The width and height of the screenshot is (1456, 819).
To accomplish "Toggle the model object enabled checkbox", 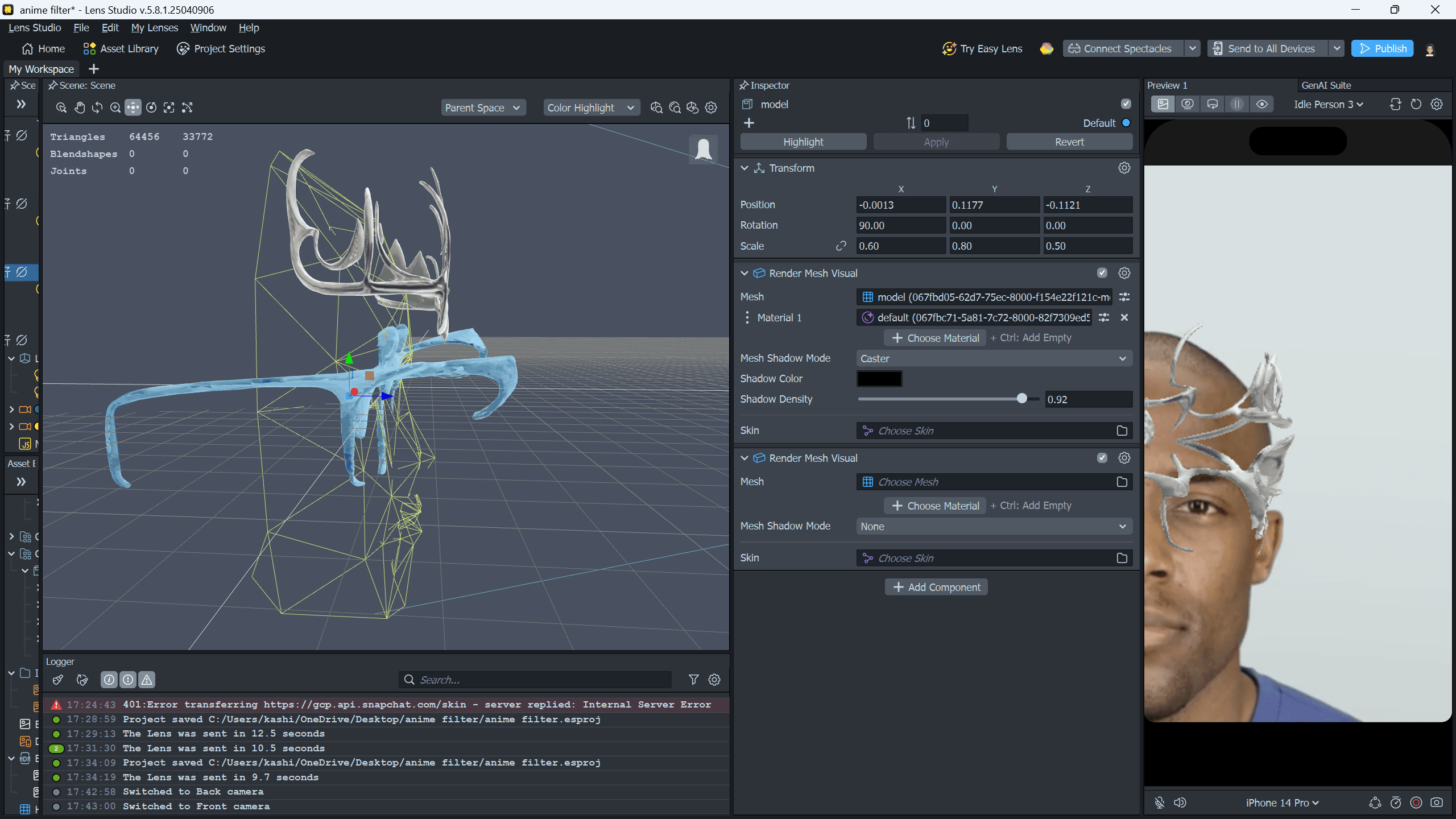I will point(1126,104).
